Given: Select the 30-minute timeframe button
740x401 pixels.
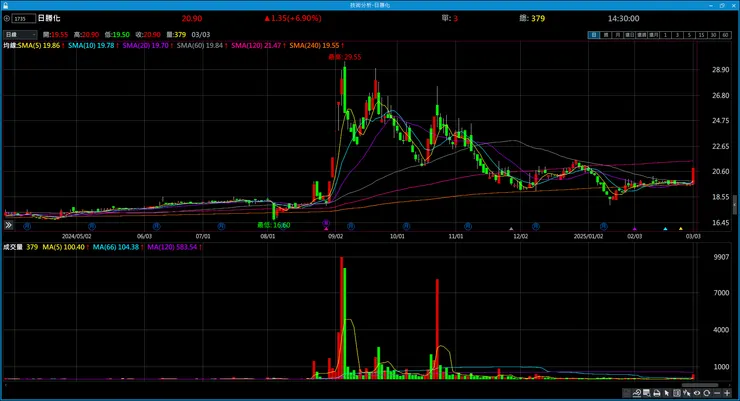Looking at the screenshot, I should click(x=714, y=35).
